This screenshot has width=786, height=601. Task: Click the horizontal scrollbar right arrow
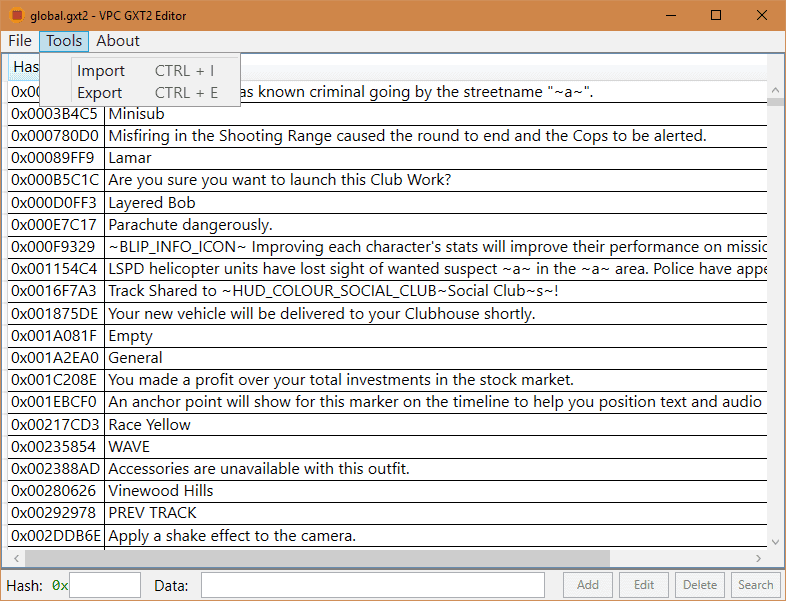tap(758, 558)
